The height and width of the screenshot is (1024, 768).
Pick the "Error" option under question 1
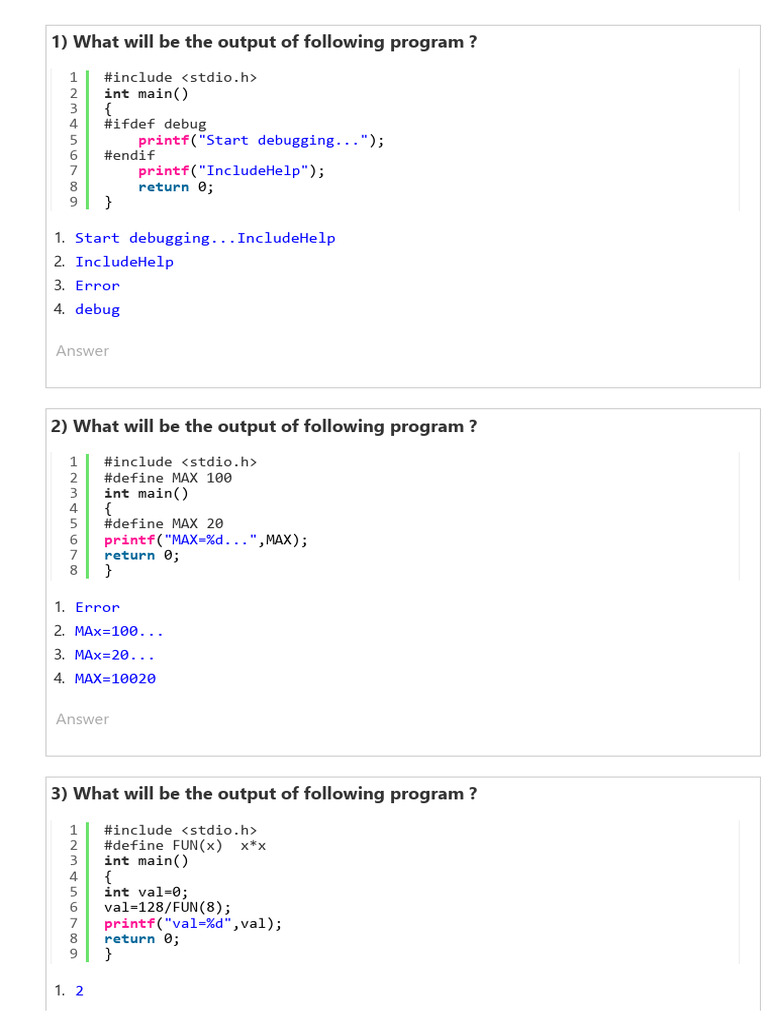(x=97, y=286)
